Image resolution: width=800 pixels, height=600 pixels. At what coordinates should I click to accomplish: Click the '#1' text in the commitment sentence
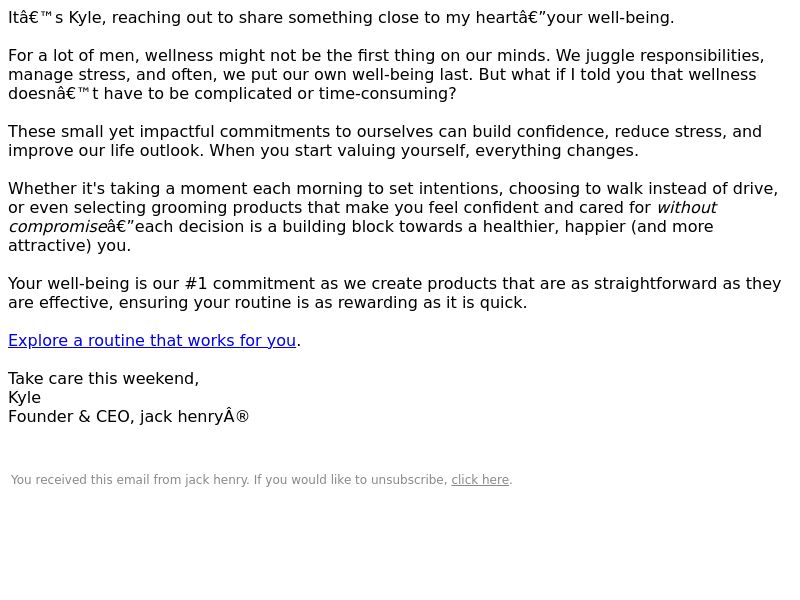196,284
